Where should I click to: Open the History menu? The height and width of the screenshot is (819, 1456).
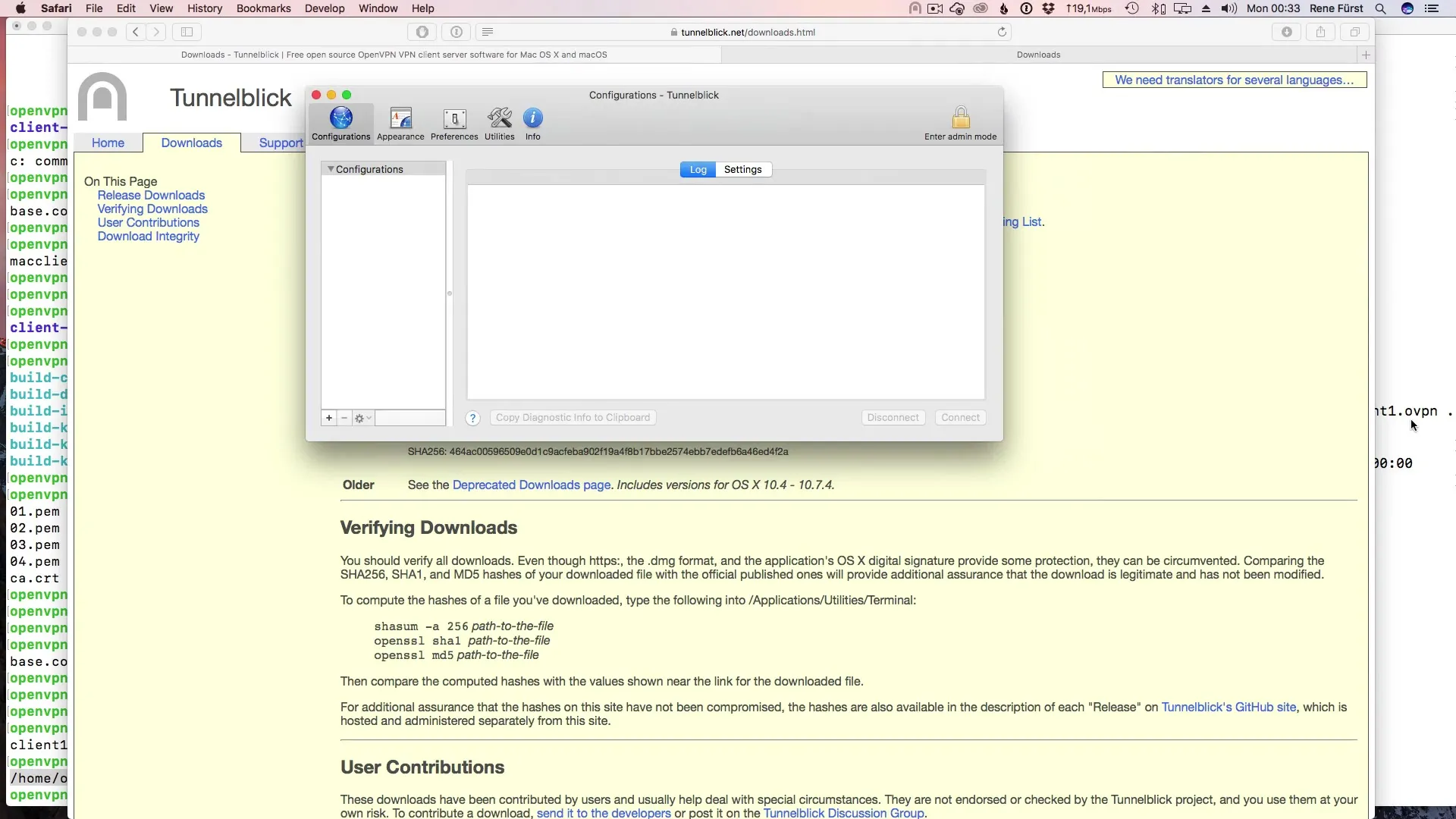[x=205, y=8]
